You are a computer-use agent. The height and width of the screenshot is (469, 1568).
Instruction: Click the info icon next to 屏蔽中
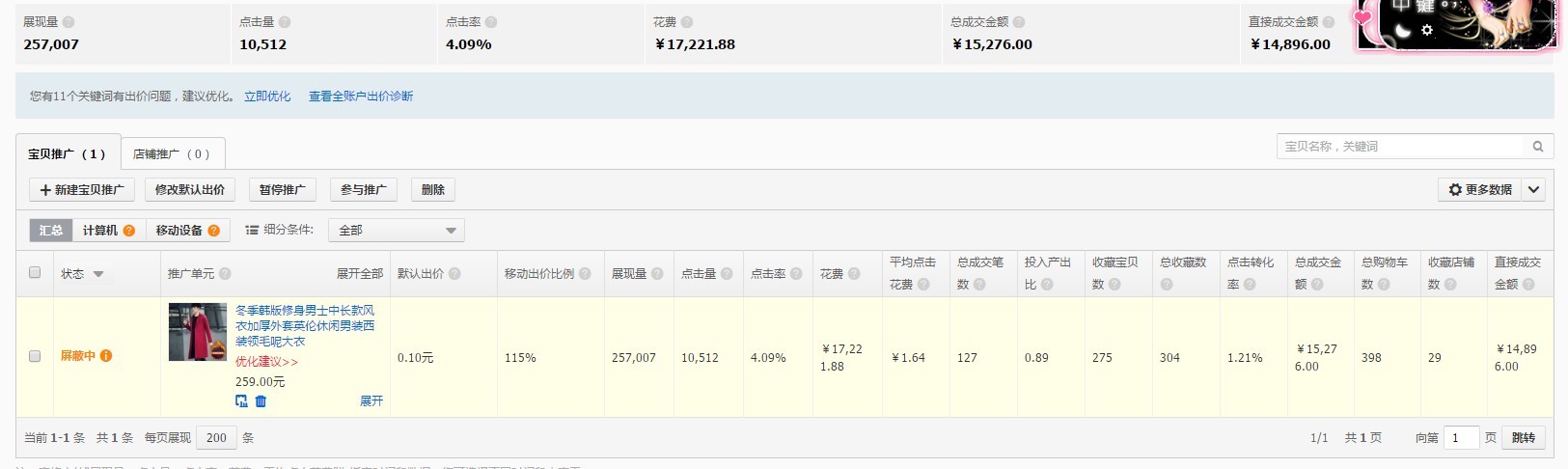pos(106,356)
